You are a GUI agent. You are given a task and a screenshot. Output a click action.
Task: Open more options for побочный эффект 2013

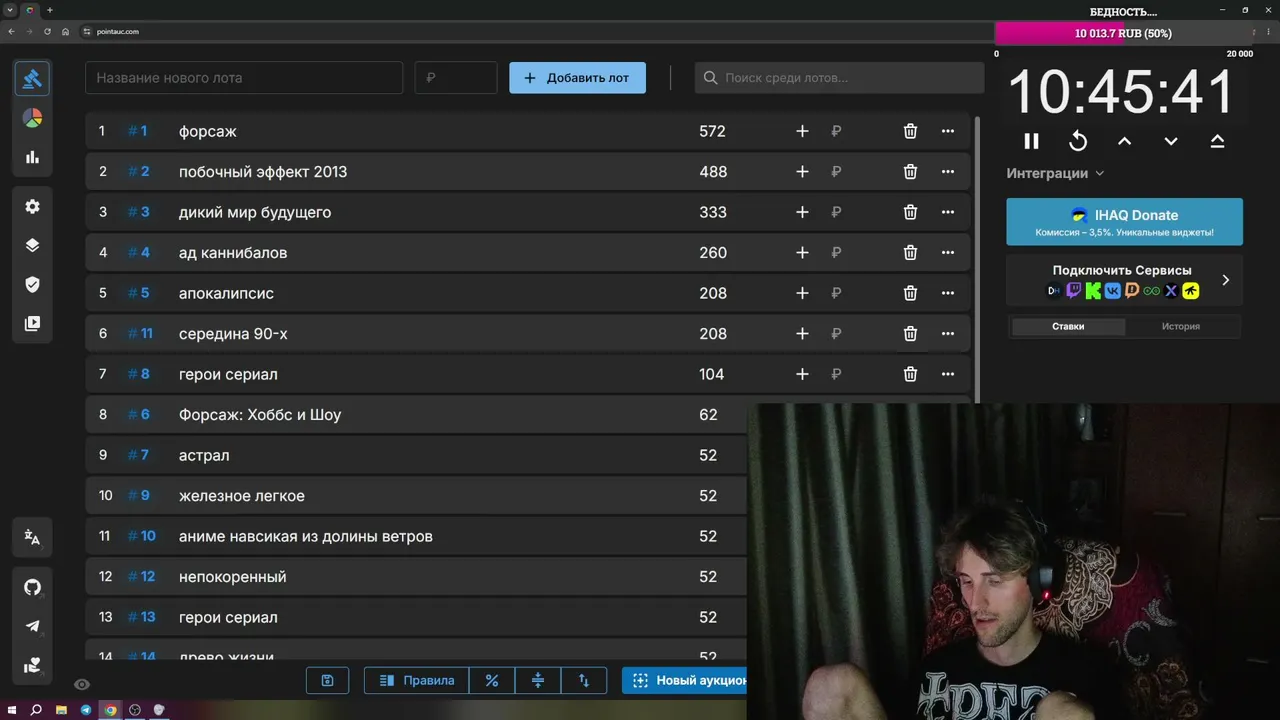[x=948, y=172]
